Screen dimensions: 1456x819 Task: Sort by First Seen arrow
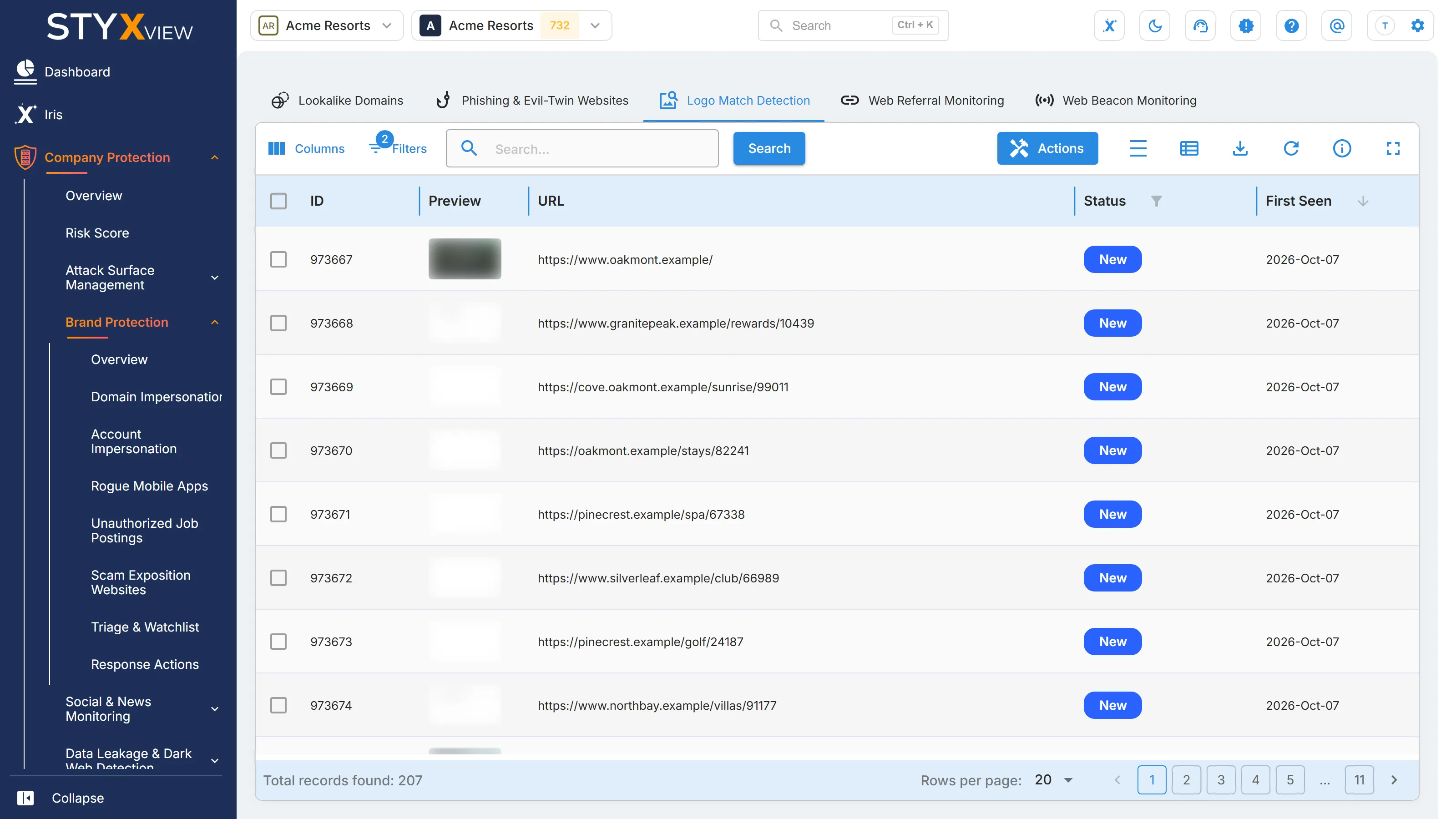click(x=1363, y=201)
